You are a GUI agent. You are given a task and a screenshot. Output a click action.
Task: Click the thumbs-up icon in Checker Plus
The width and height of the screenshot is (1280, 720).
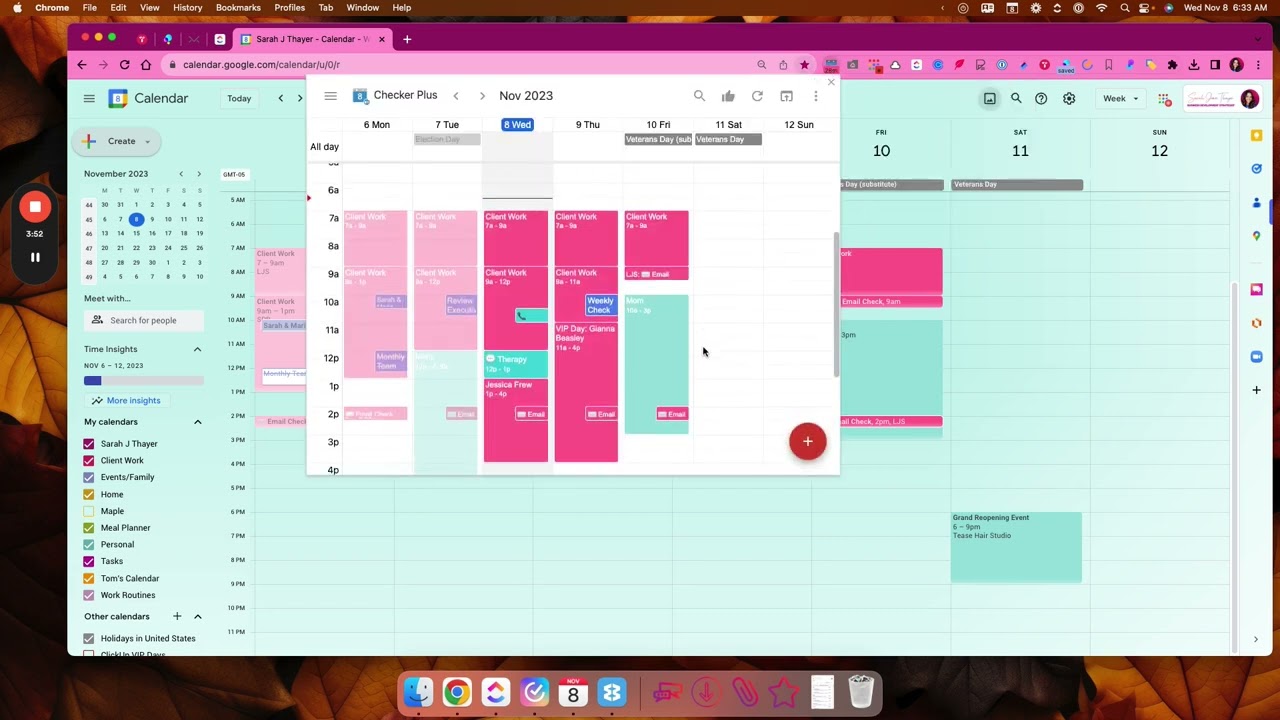click(728, 96)
